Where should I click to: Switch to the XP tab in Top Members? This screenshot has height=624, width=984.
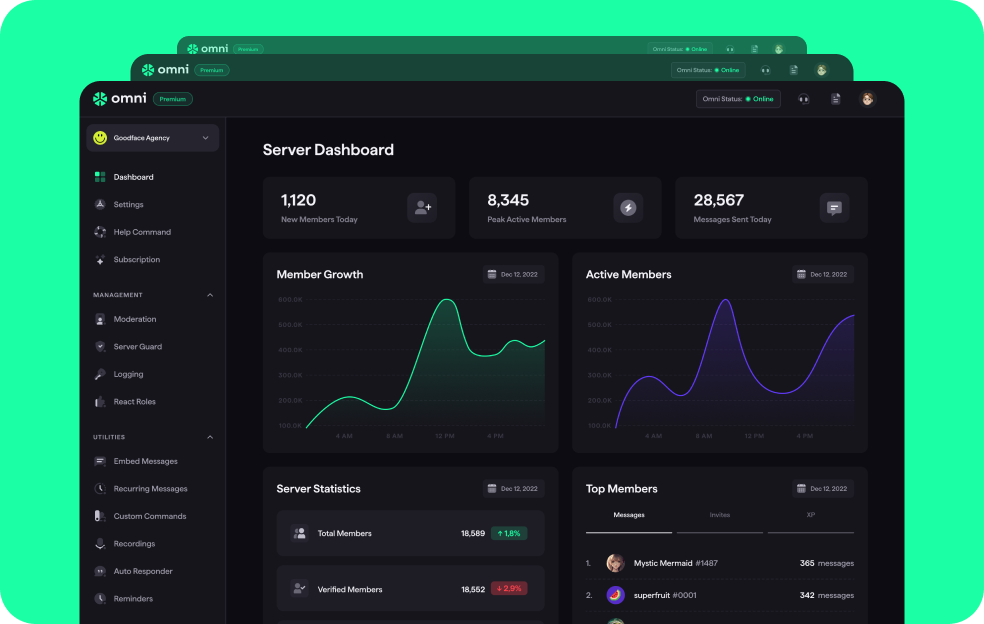[x=811, y=515]
